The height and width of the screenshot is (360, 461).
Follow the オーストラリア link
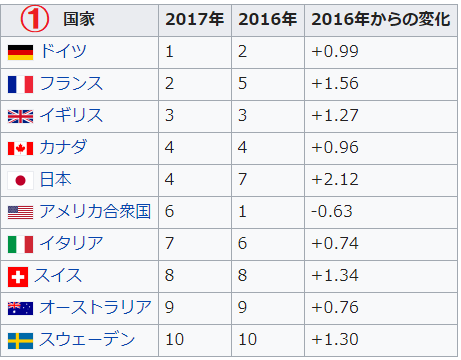(x=95, y=307)
